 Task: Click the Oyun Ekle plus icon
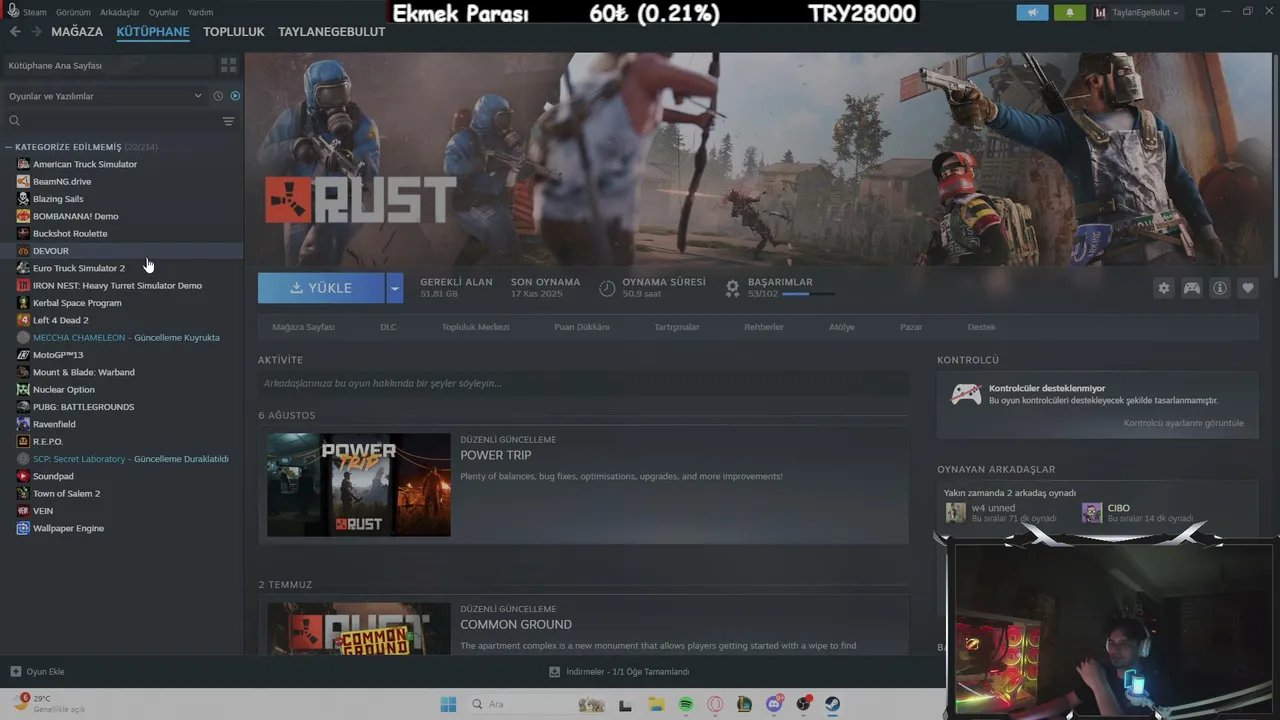(x=15, y=672)
